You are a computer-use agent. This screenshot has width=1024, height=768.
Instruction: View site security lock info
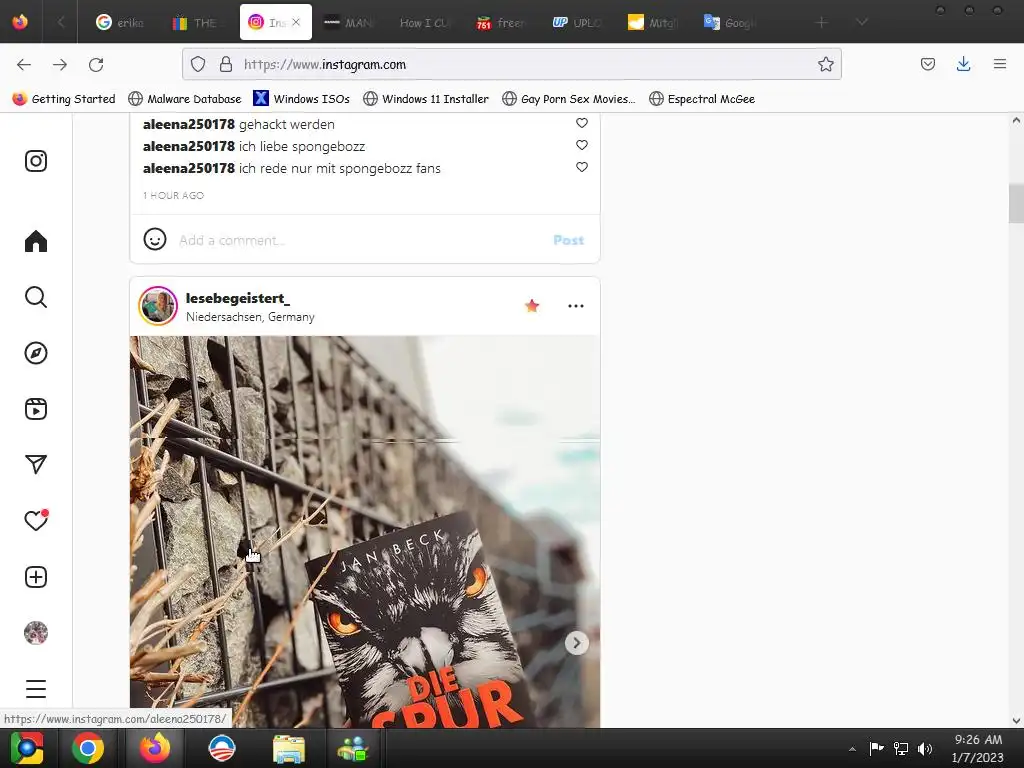[226, 64]
